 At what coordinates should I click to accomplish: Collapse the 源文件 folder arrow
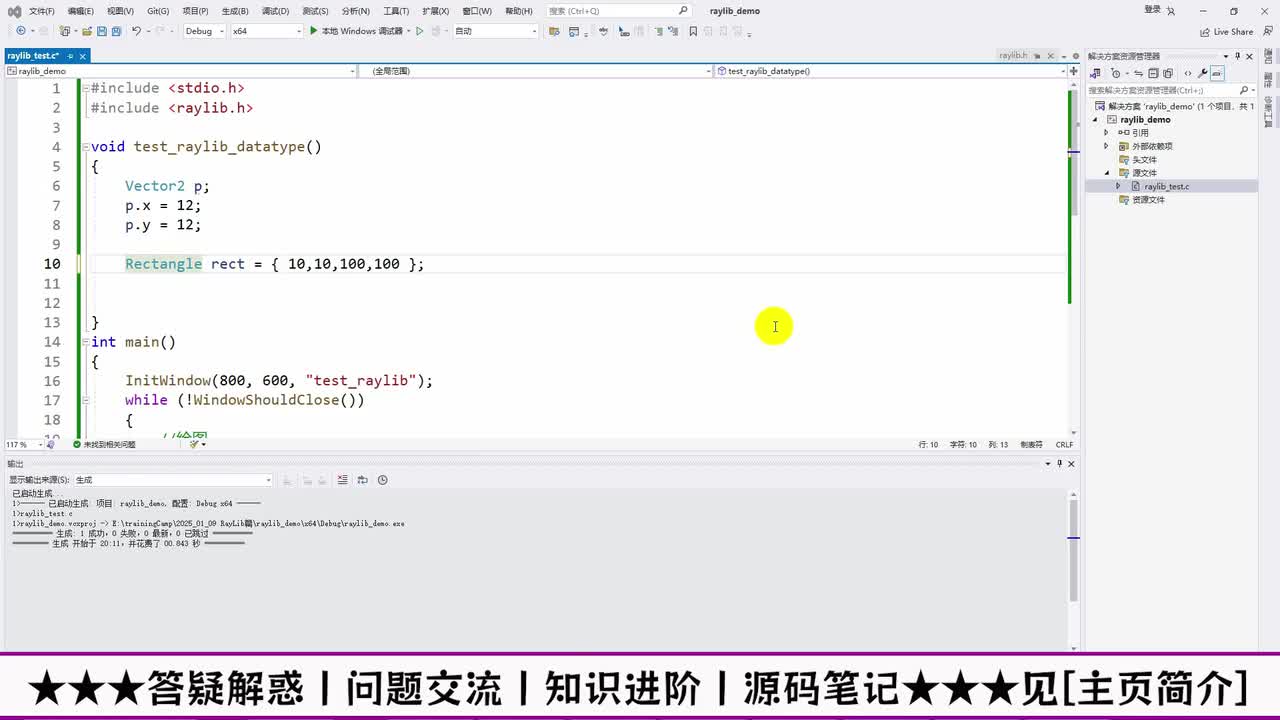point(1106,173)
